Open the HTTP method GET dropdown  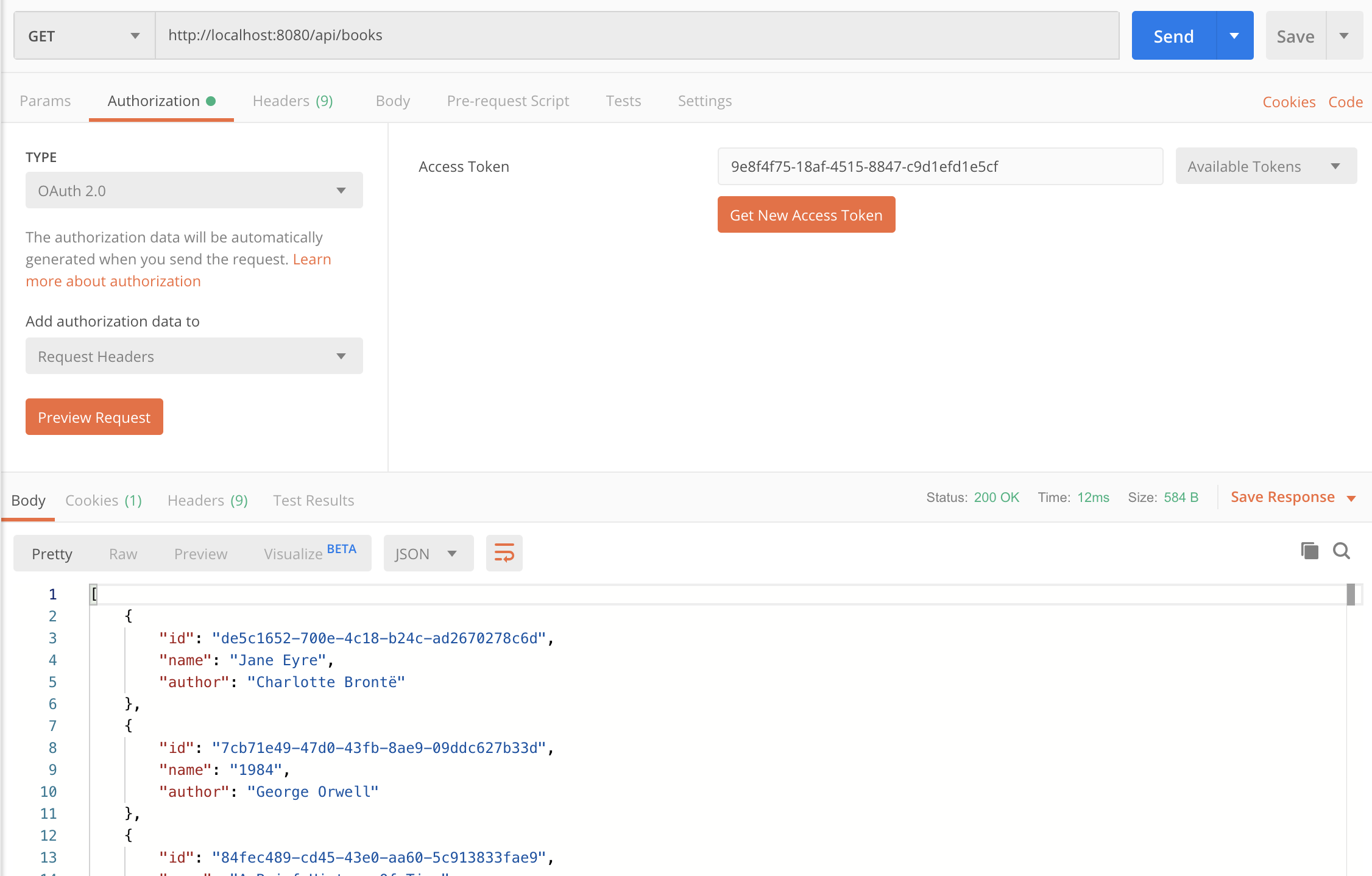pos(84,36)
